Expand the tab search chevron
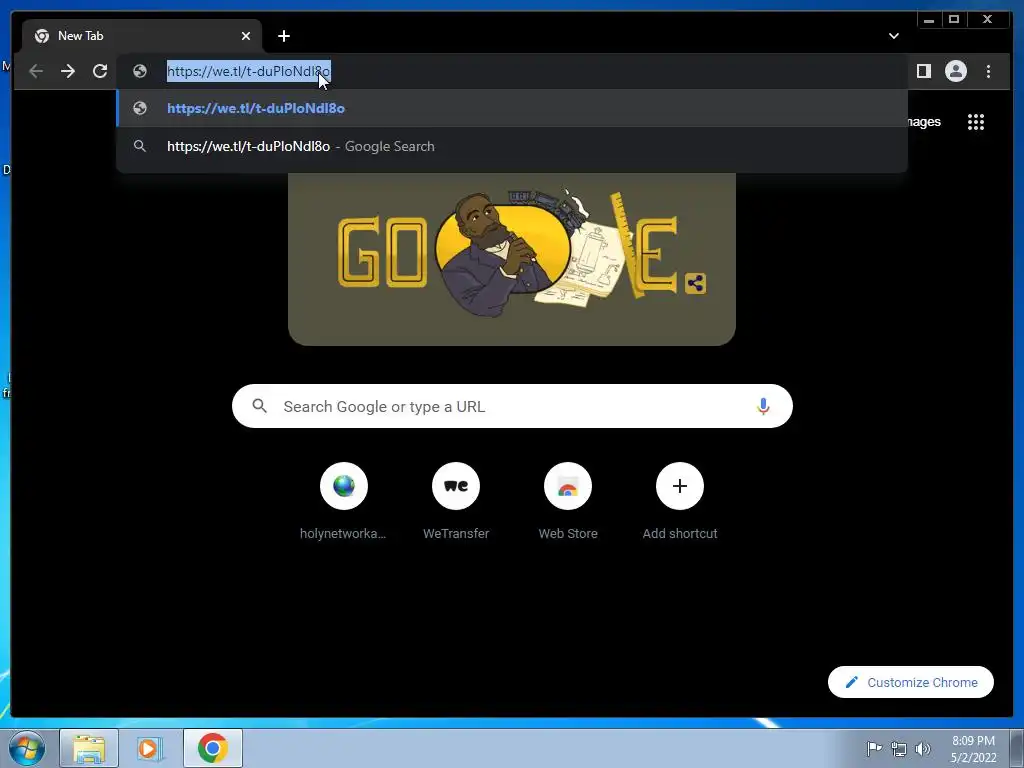This screenshot has height=768, width=1024. pyautogui.click(x=893, y=36)
